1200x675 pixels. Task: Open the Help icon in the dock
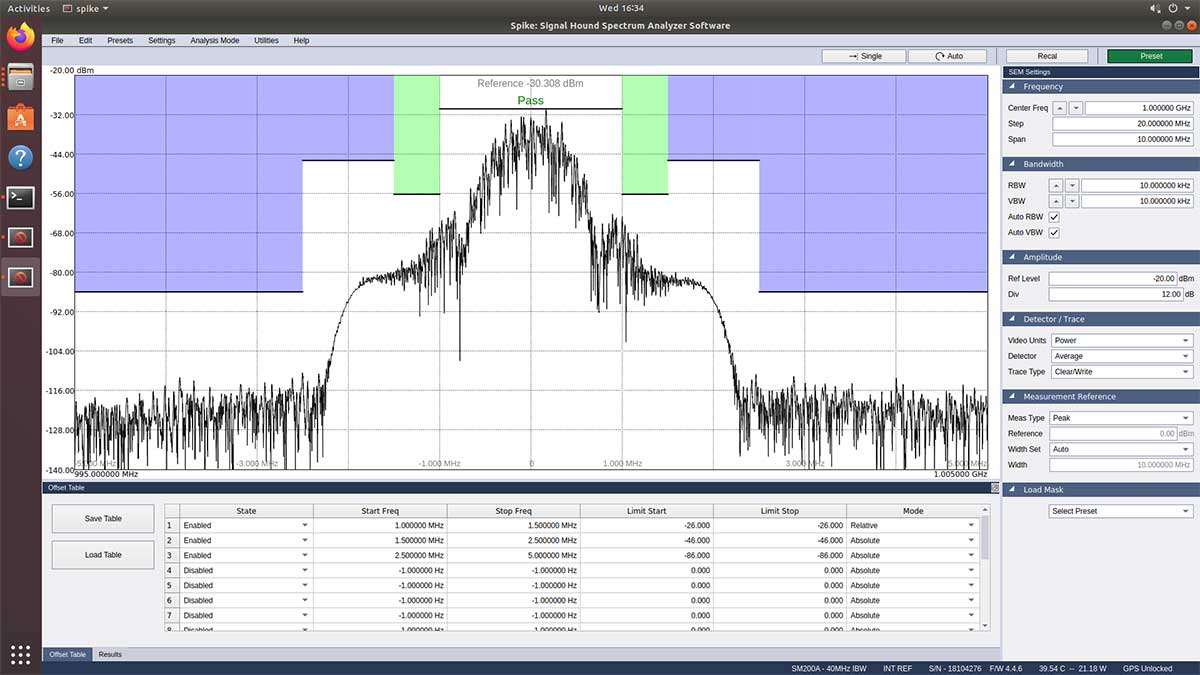(x=20, y=157)
